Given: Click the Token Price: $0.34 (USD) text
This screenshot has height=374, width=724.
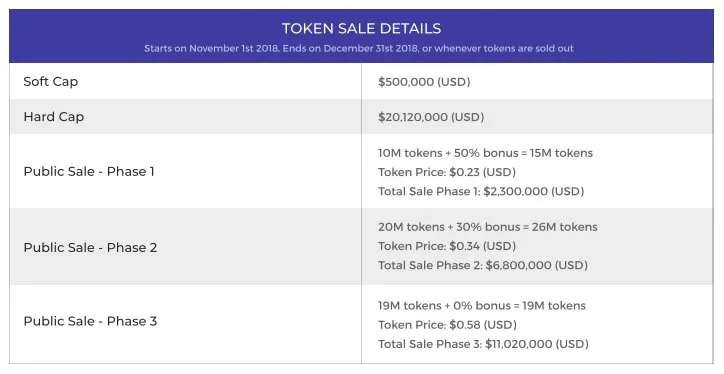Looking at the screenshot, I should pyautogui.click(x=447, y=246).
